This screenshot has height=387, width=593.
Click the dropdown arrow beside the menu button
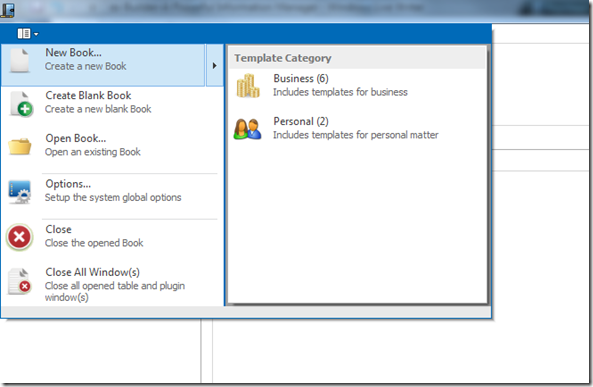point(36,34)
